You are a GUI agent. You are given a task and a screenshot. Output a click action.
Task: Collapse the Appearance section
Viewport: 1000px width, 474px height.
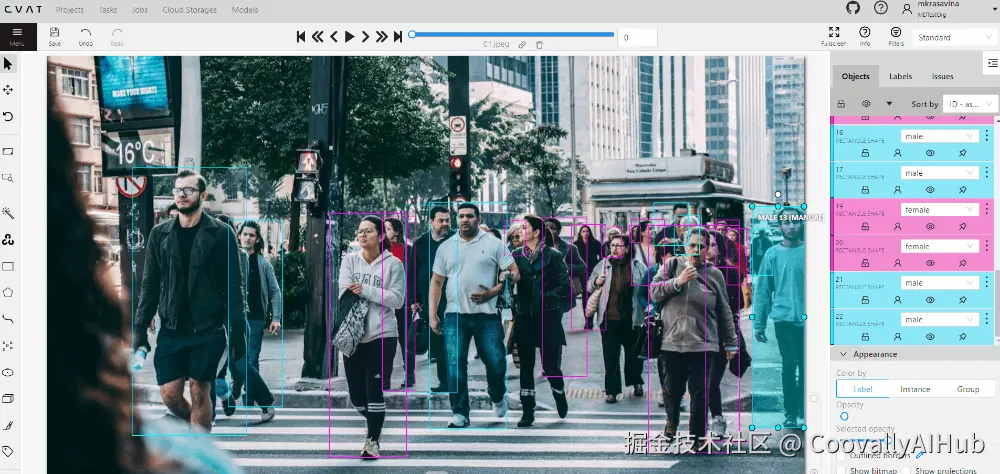click(843, 354)
